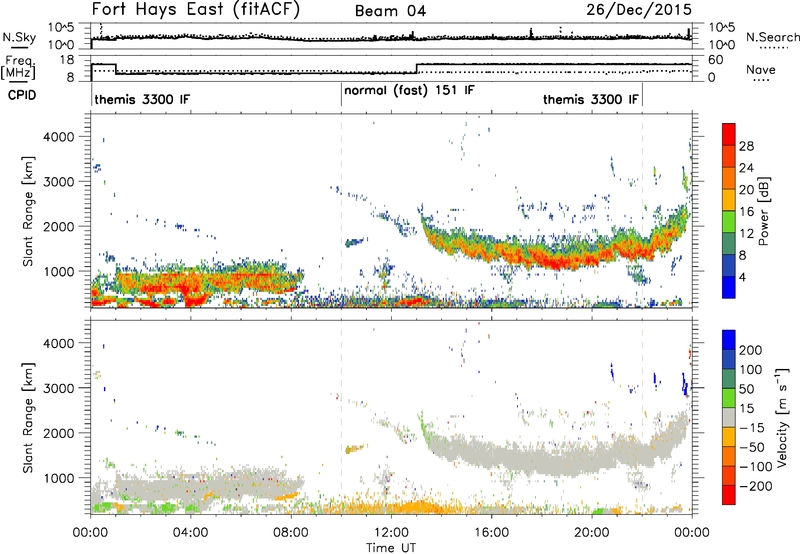Click the '-200' tick on the velocity colorbar
The height and width of the screenshot is (554, 800).
click(x=755, y=486)
